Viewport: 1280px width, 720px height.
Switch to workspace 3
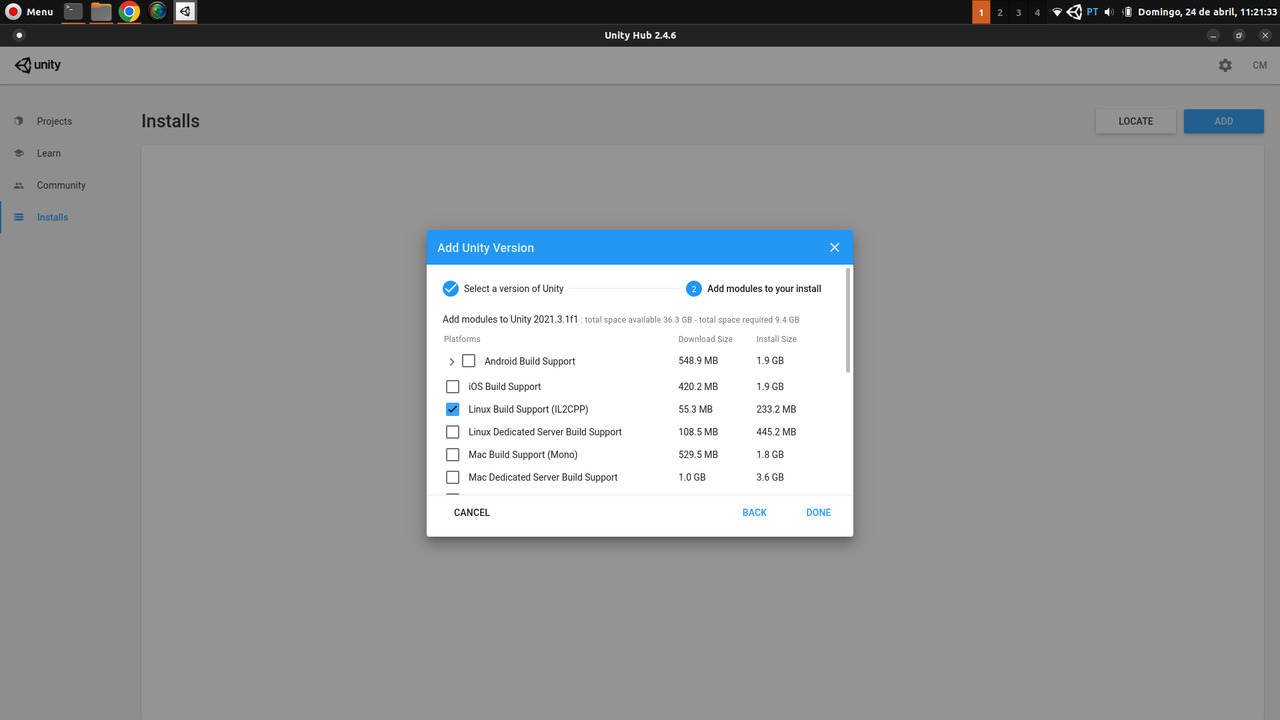click(x=1018, y=12)
